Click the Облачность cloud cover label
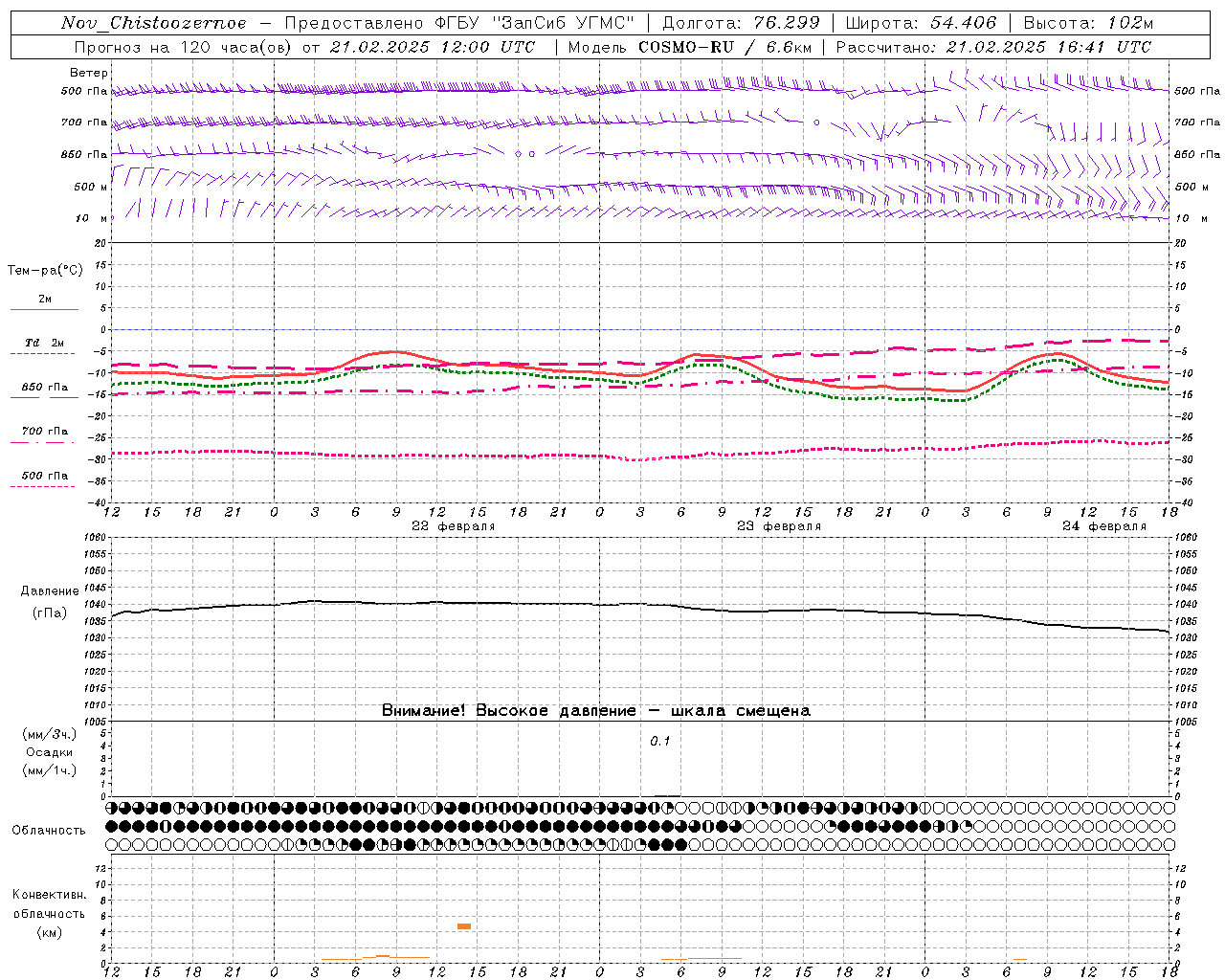The image size is (1225, 980). coord(49,830)
